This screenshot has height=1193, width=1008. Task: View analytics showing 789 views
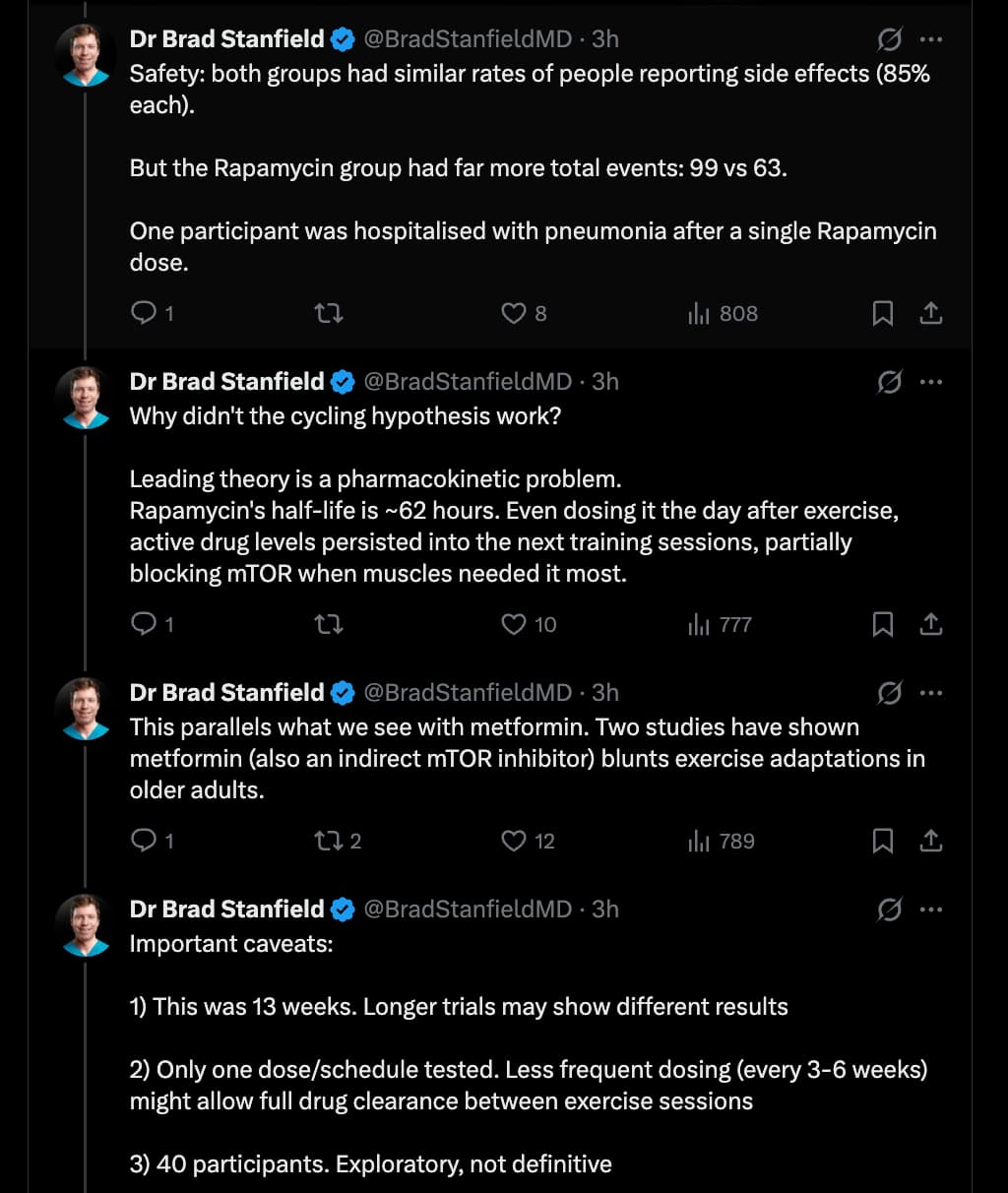point(723,841)
